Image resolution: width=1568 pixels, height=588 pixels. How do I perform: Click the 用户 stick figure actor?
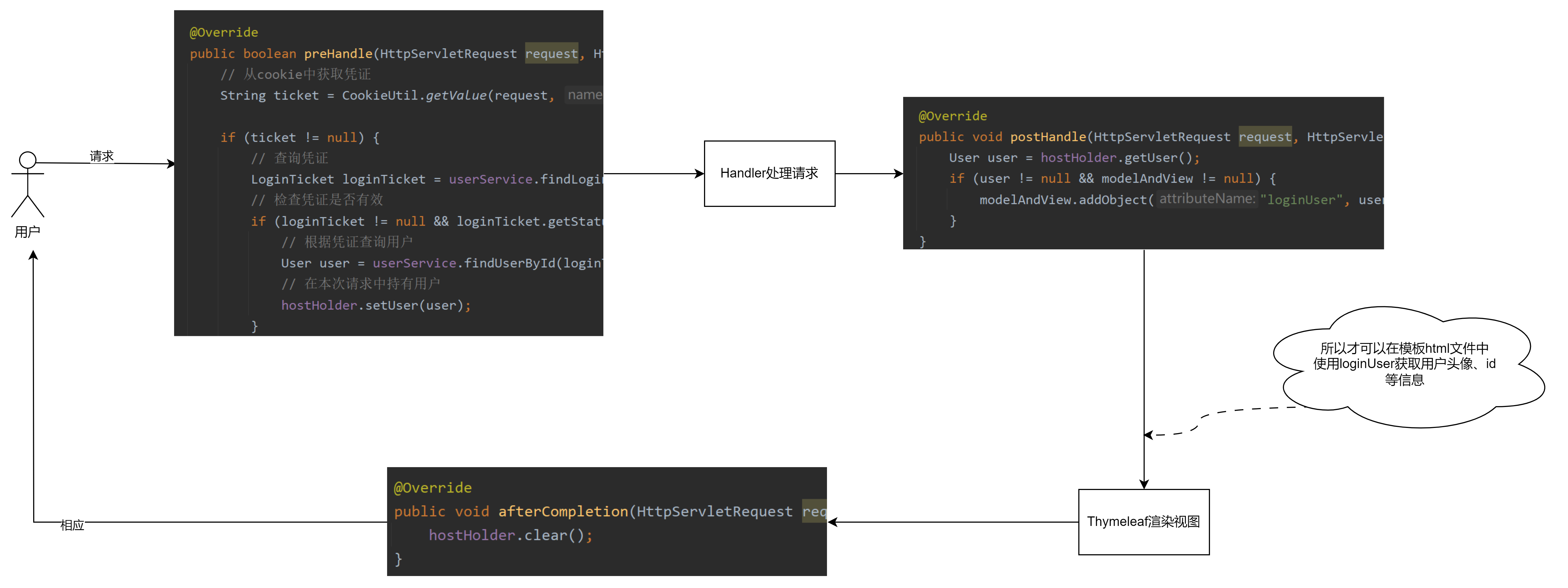tap(27, 184)
